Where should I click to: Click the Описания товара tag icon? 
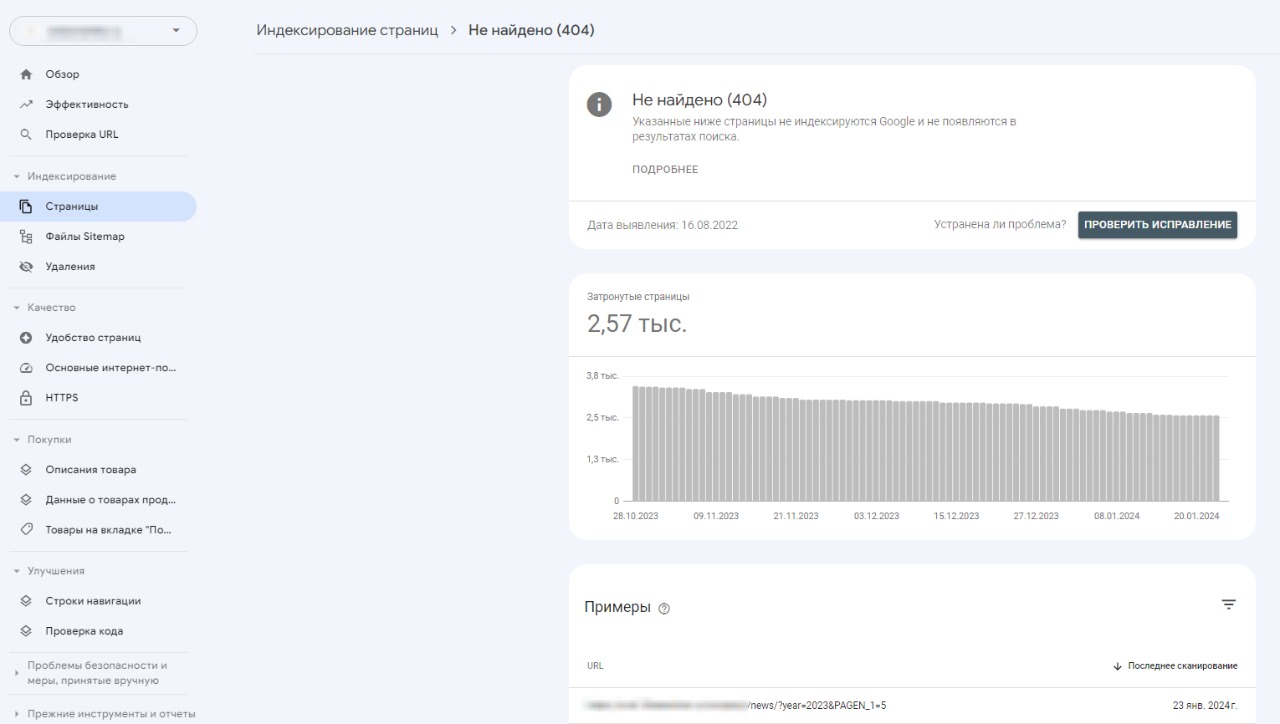(x=26, y=469)
